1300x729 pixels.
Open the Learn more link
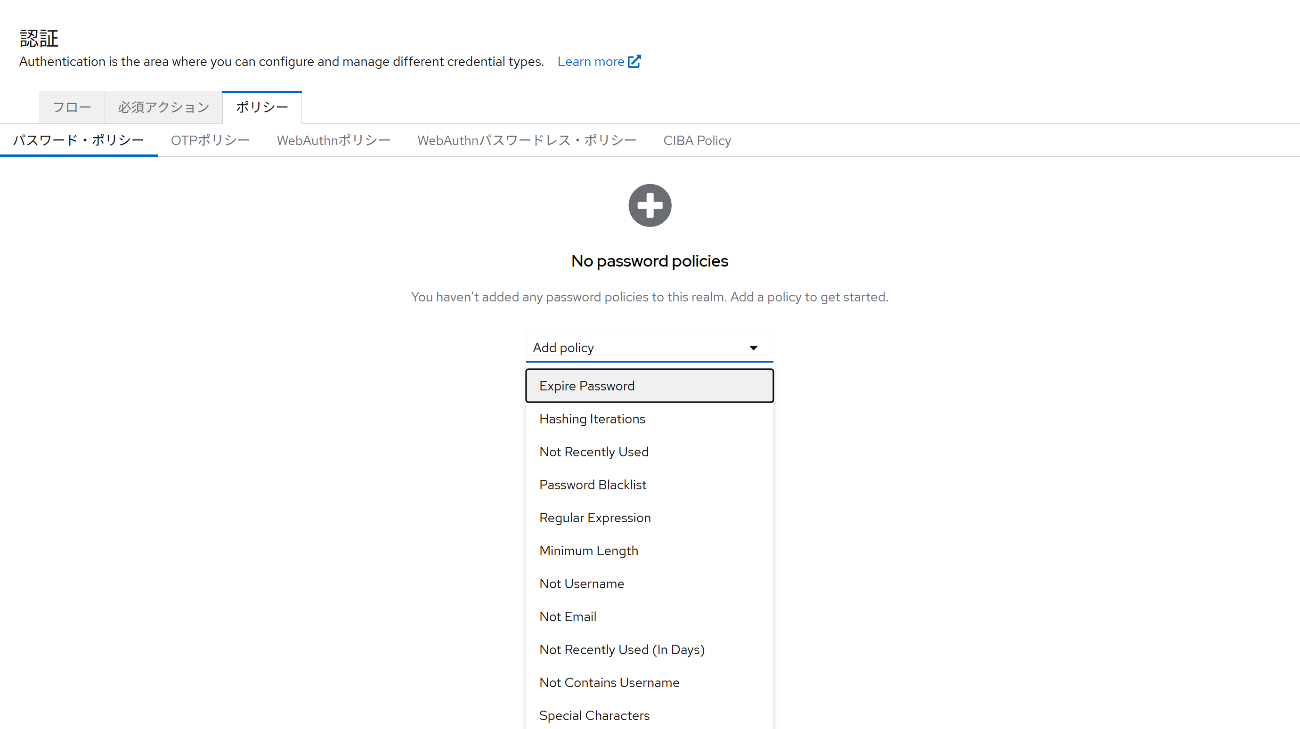[590, 62]
